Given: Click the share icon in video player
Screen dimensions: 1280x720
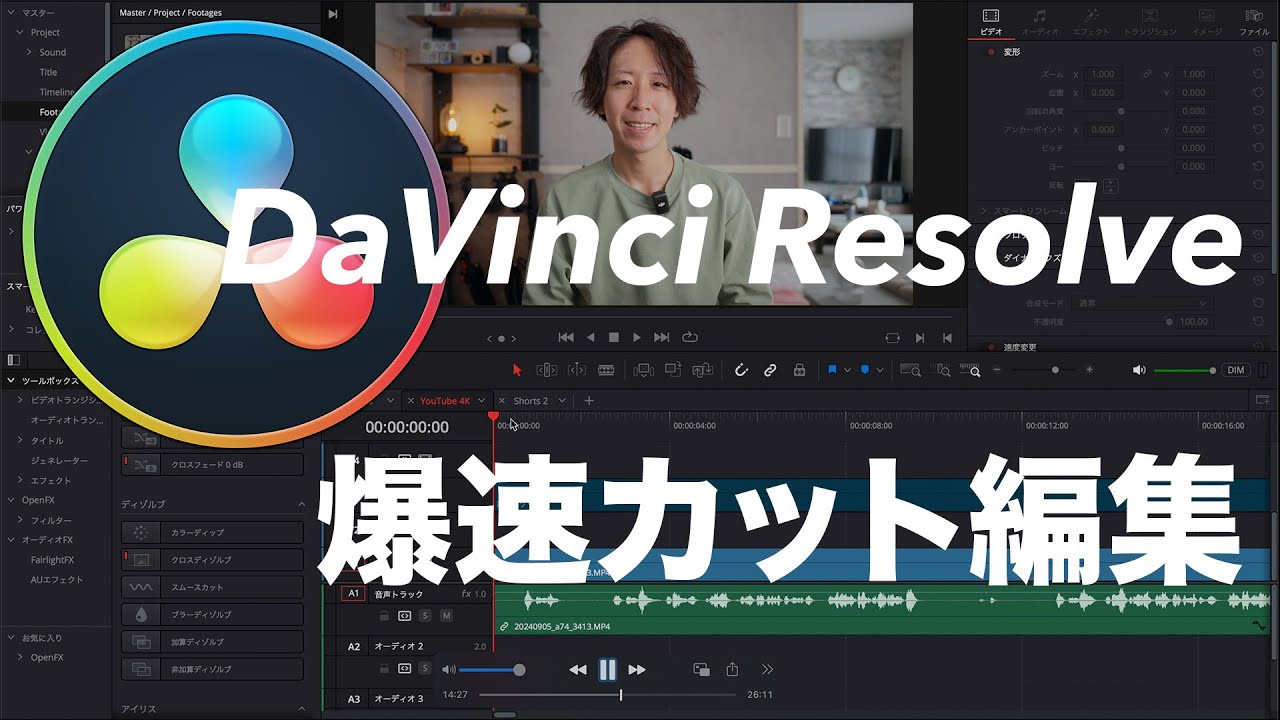Looking at the screenshot, I should point(732,670).
